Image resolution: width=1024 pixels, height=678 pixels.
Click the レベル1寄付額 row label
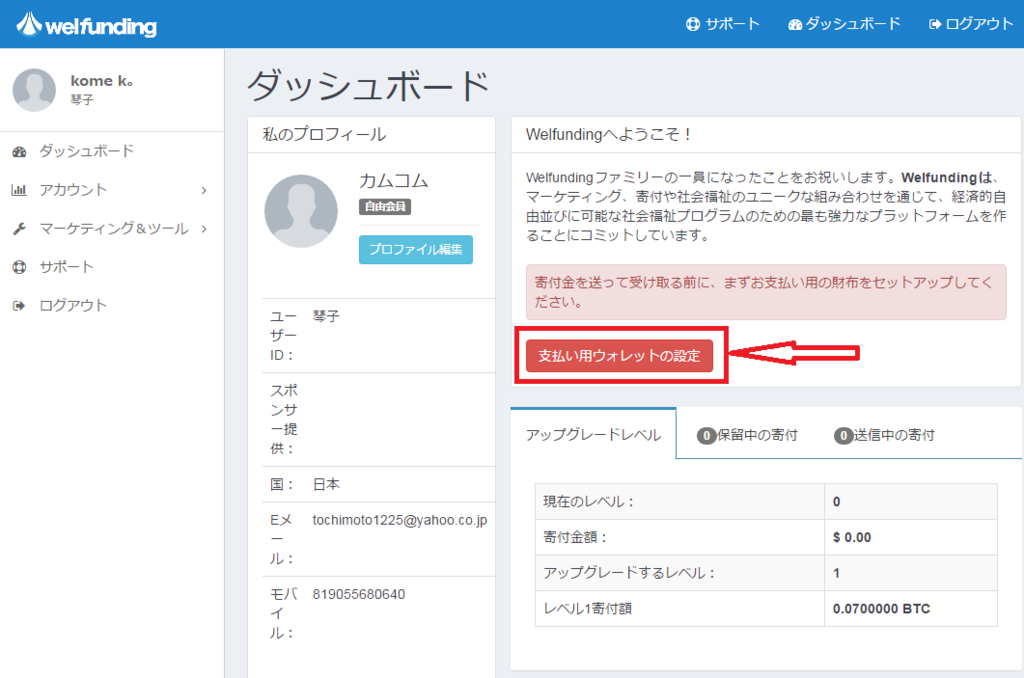point(588,609)
